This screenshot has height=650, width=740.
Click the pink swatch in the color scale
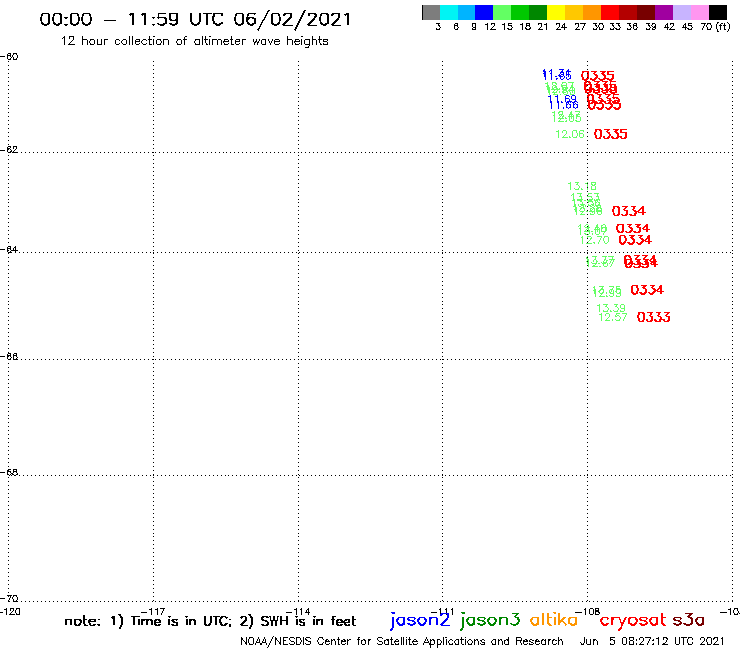700,12
